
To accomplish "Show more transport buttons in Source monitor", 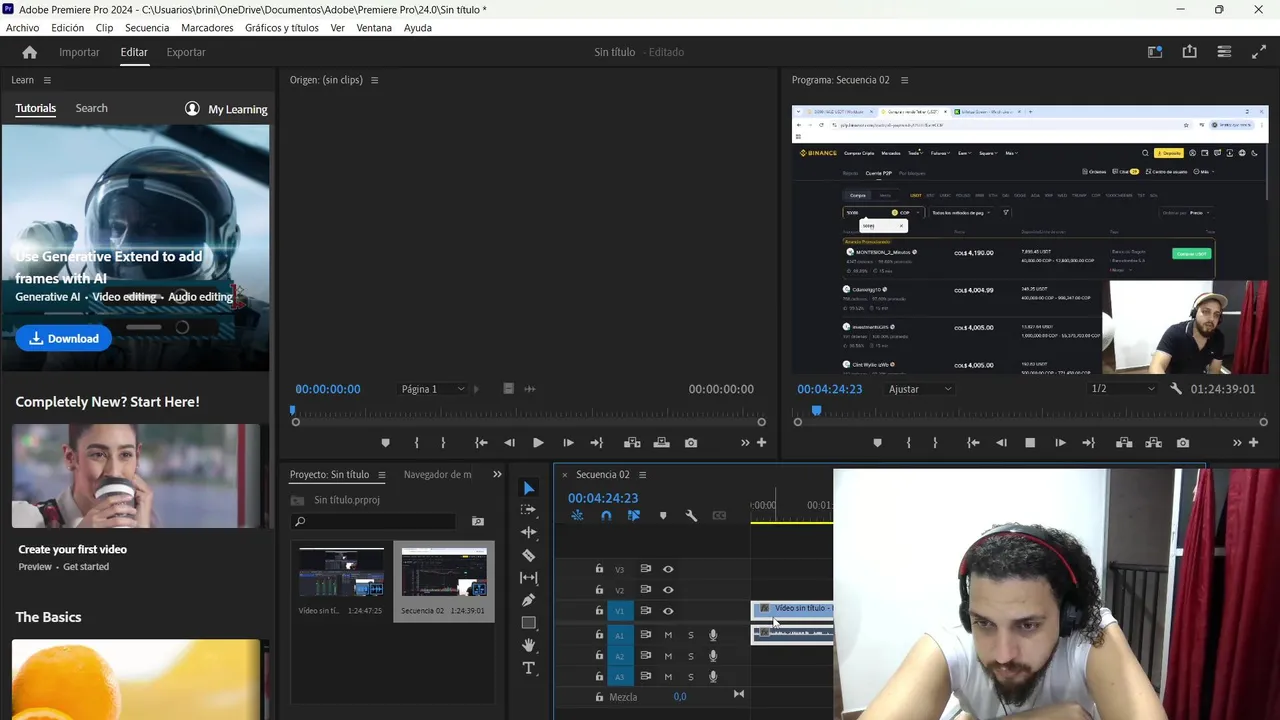I will click(745, 443).
